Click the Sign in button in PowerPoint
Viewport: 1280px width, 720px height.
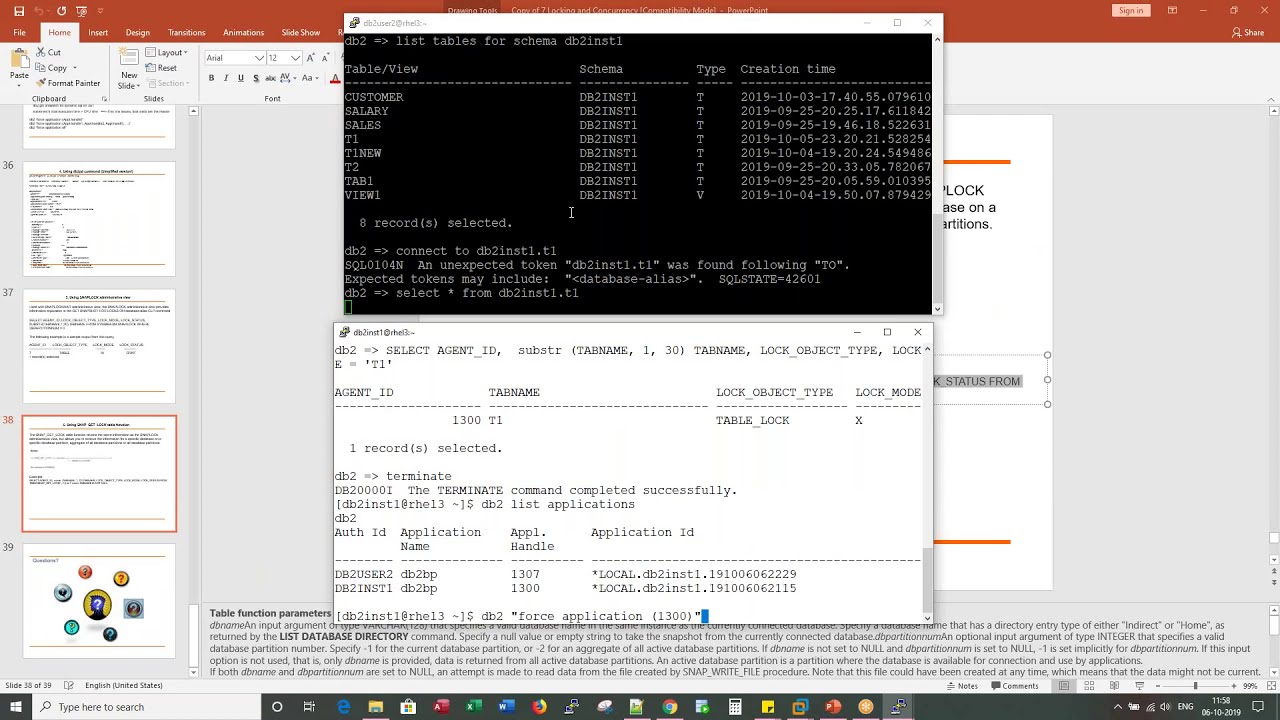point(1131,11)
